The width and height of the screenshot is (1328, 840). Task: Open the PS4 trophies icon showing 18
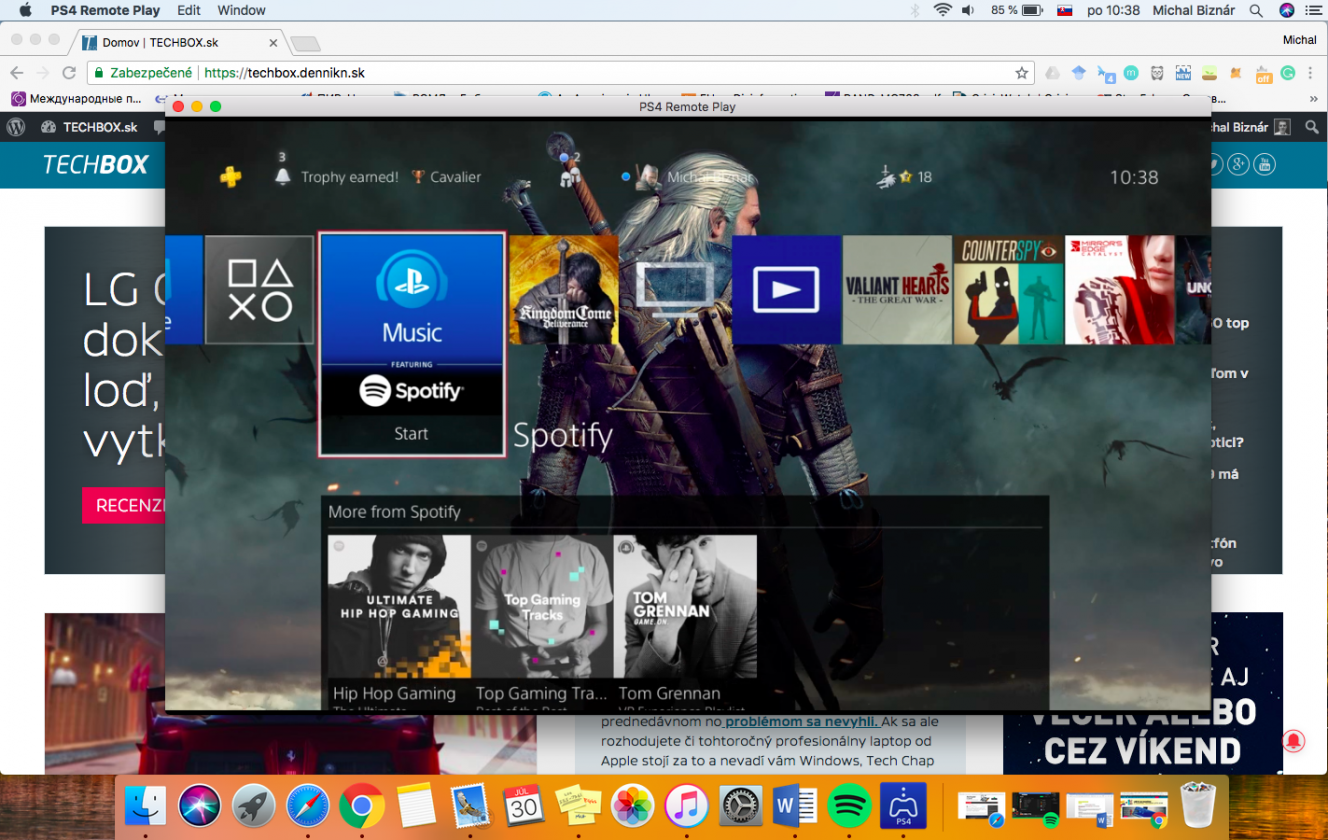(x=904, y=177)
